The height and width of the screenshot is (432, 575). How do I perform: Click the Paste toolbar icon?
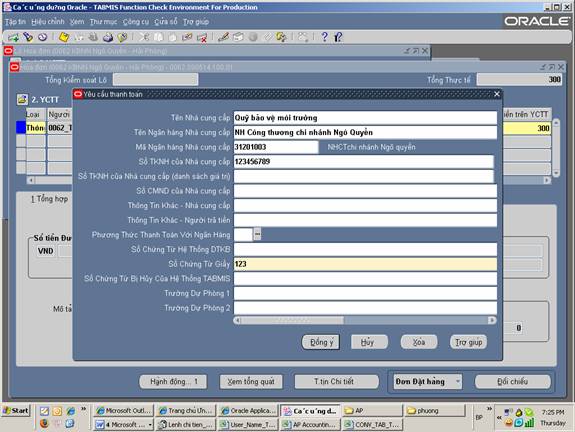coord(173,37)
